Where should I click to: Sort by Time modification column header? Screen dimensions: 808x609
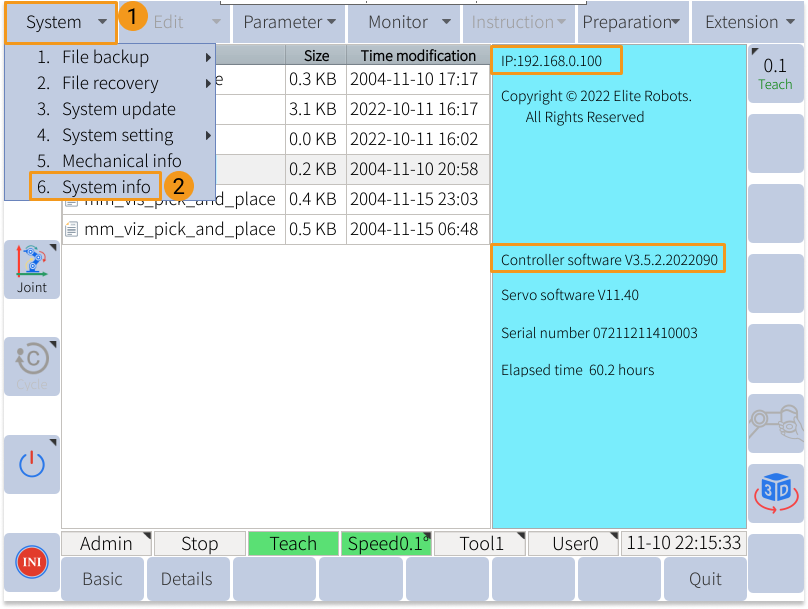point(418,55)
